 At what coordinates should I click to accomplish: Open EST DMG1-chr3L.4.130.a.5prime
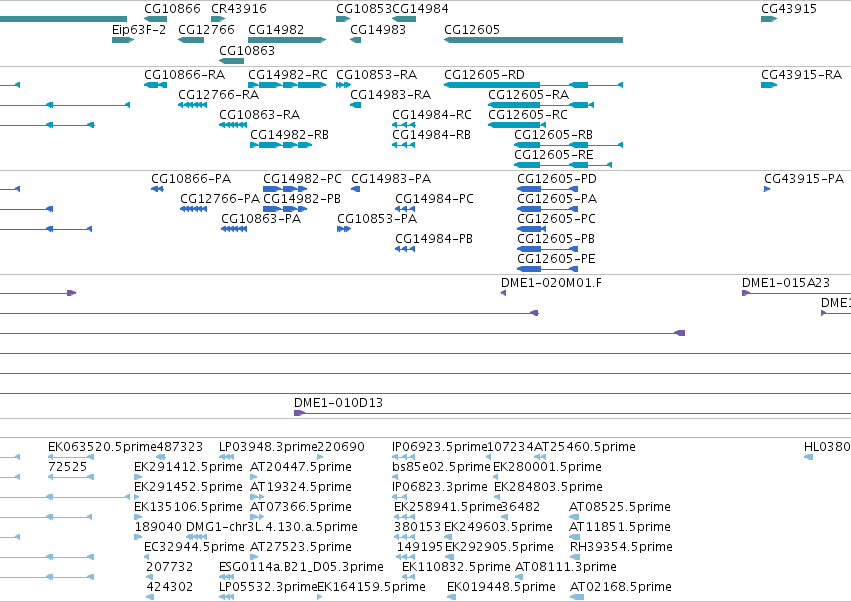click(x=272, y=527)
